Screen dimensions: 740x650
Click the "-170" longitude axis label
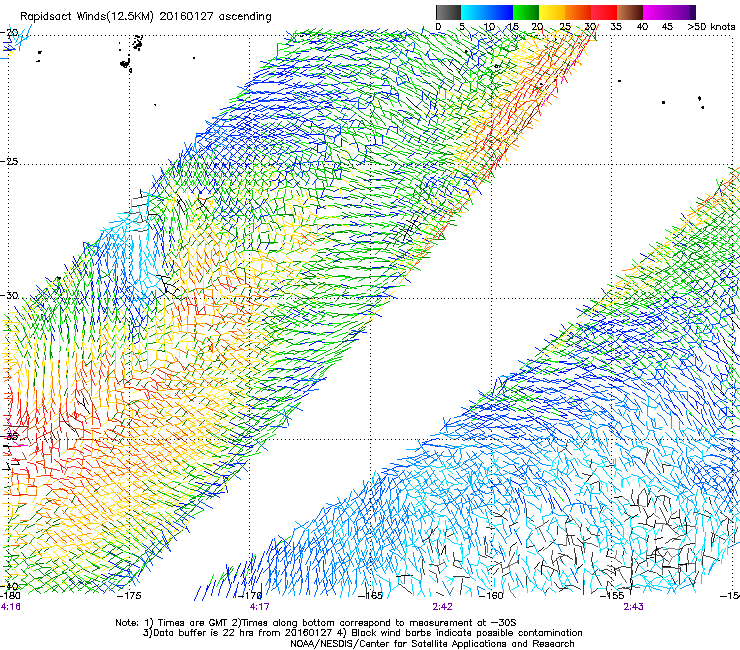252,595
